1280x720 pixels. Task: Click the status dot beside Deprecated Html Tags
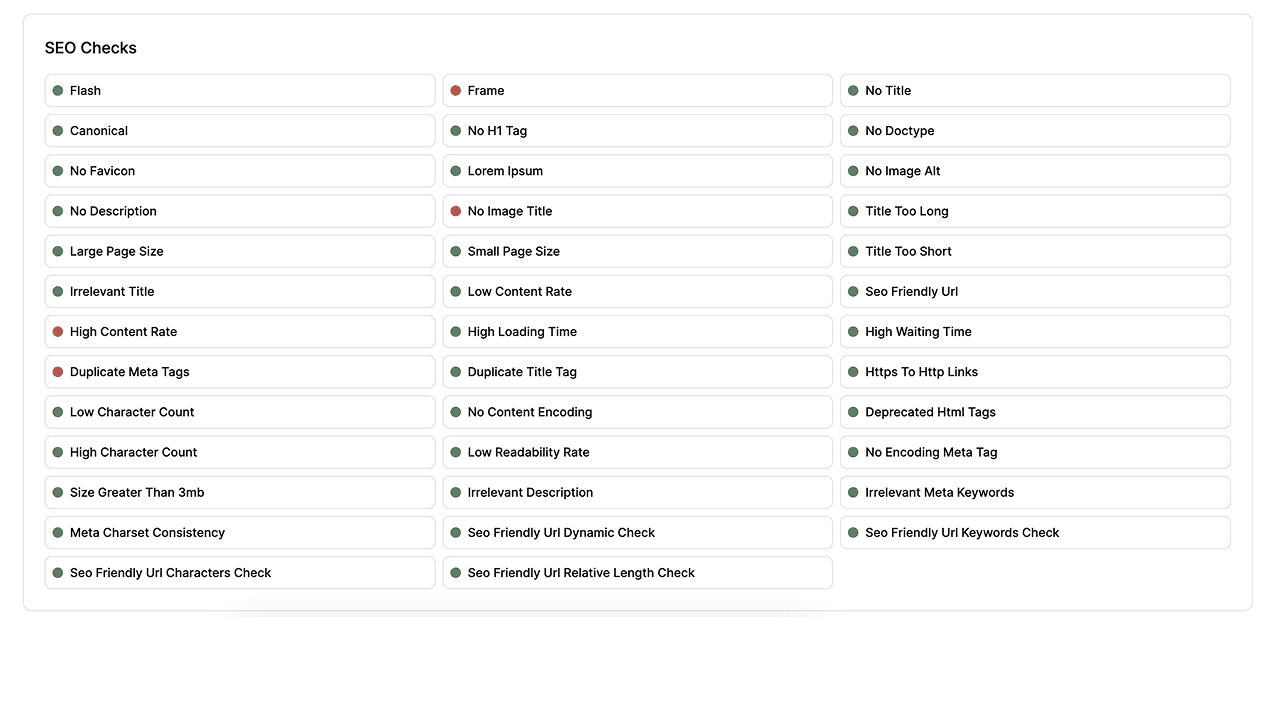click(x=854, y=411)
